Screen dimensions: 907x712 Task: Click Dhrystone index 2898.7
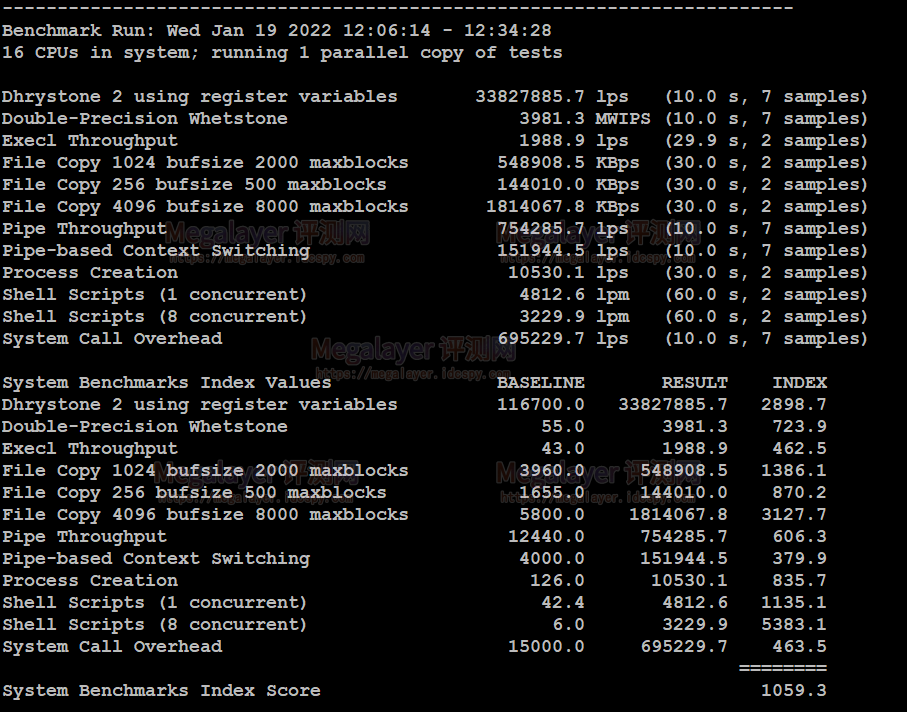[x=794, y=404]
